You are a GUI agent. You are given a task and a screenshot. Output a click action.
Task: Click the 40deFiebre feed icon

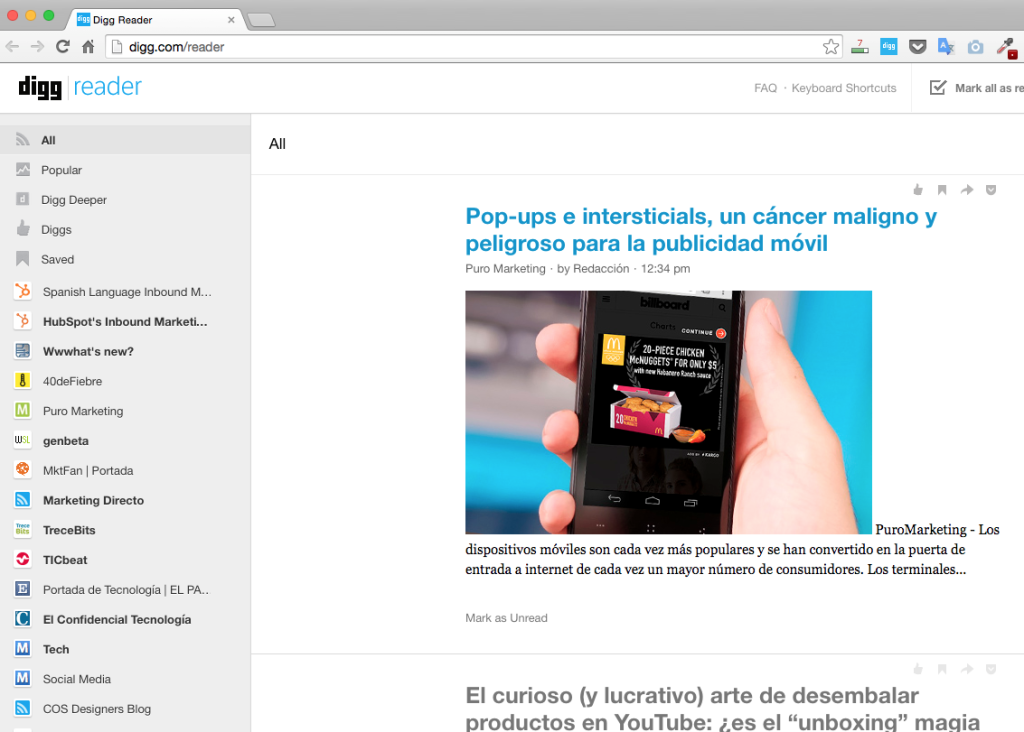[23, 381]
